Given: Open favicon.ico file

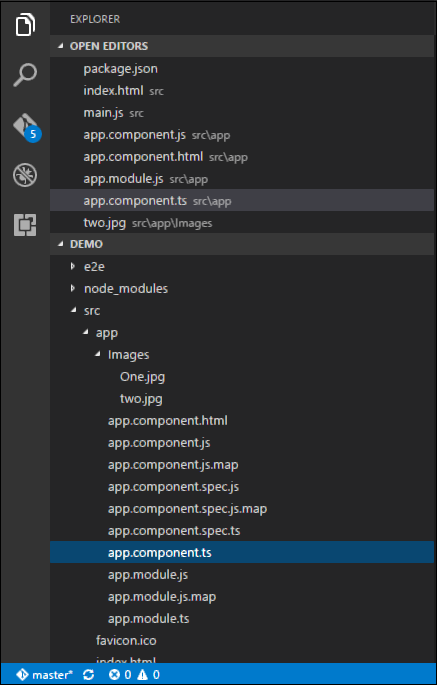Looking at the screenshot, I should click(242, 640).
